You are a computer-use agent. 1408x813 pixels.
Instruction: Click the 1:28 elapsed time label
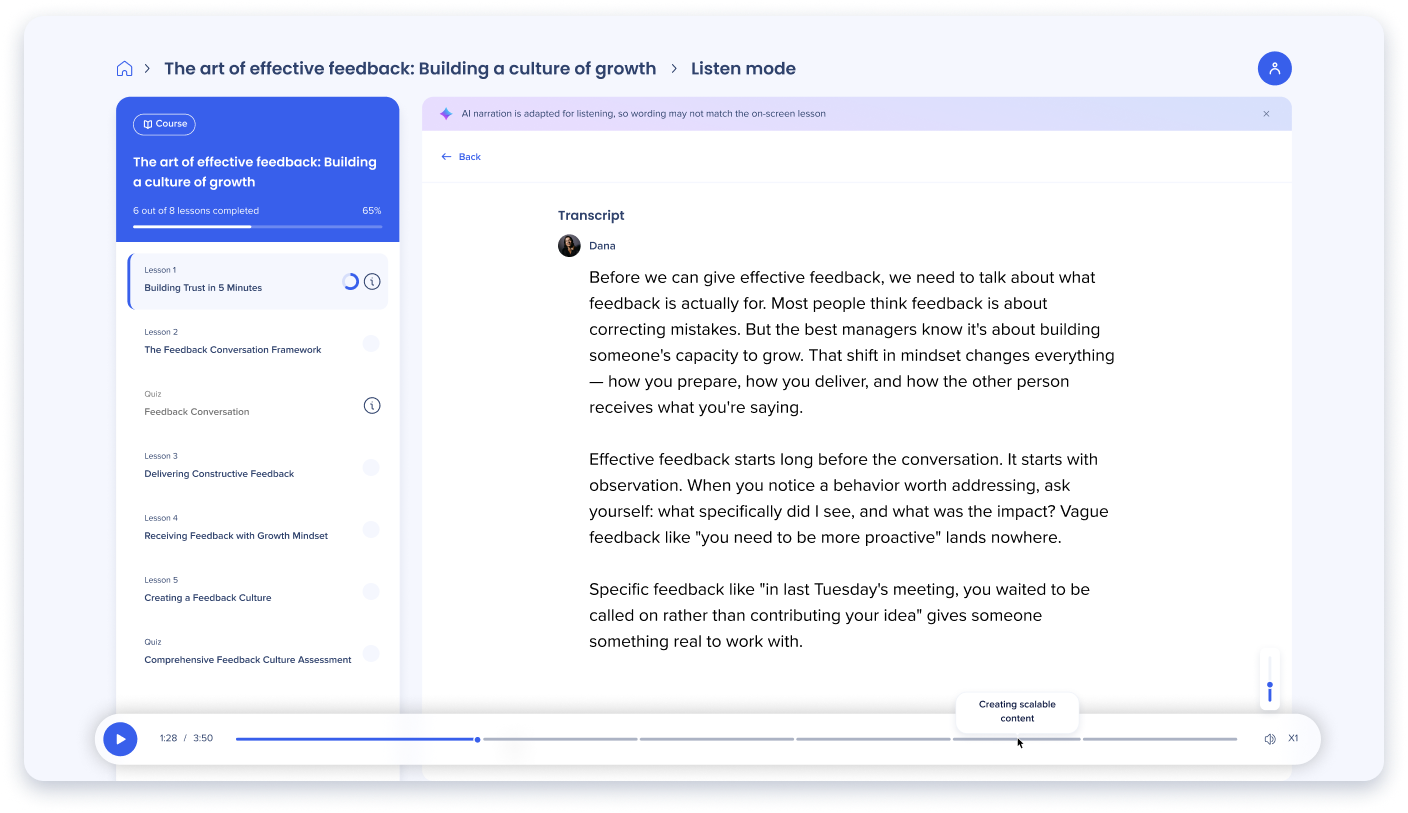pyautogui.click(x=168, y=739)
